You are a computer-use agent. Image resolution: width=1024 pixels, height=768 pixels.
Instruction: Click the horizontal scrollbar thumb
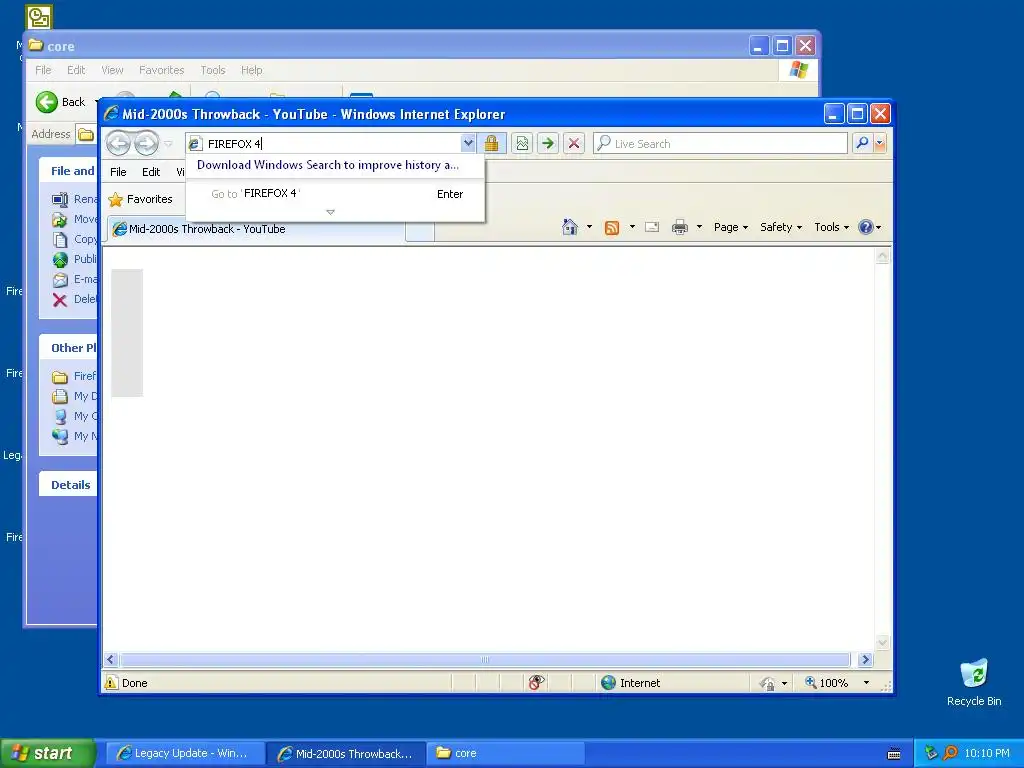click(485, 660)
